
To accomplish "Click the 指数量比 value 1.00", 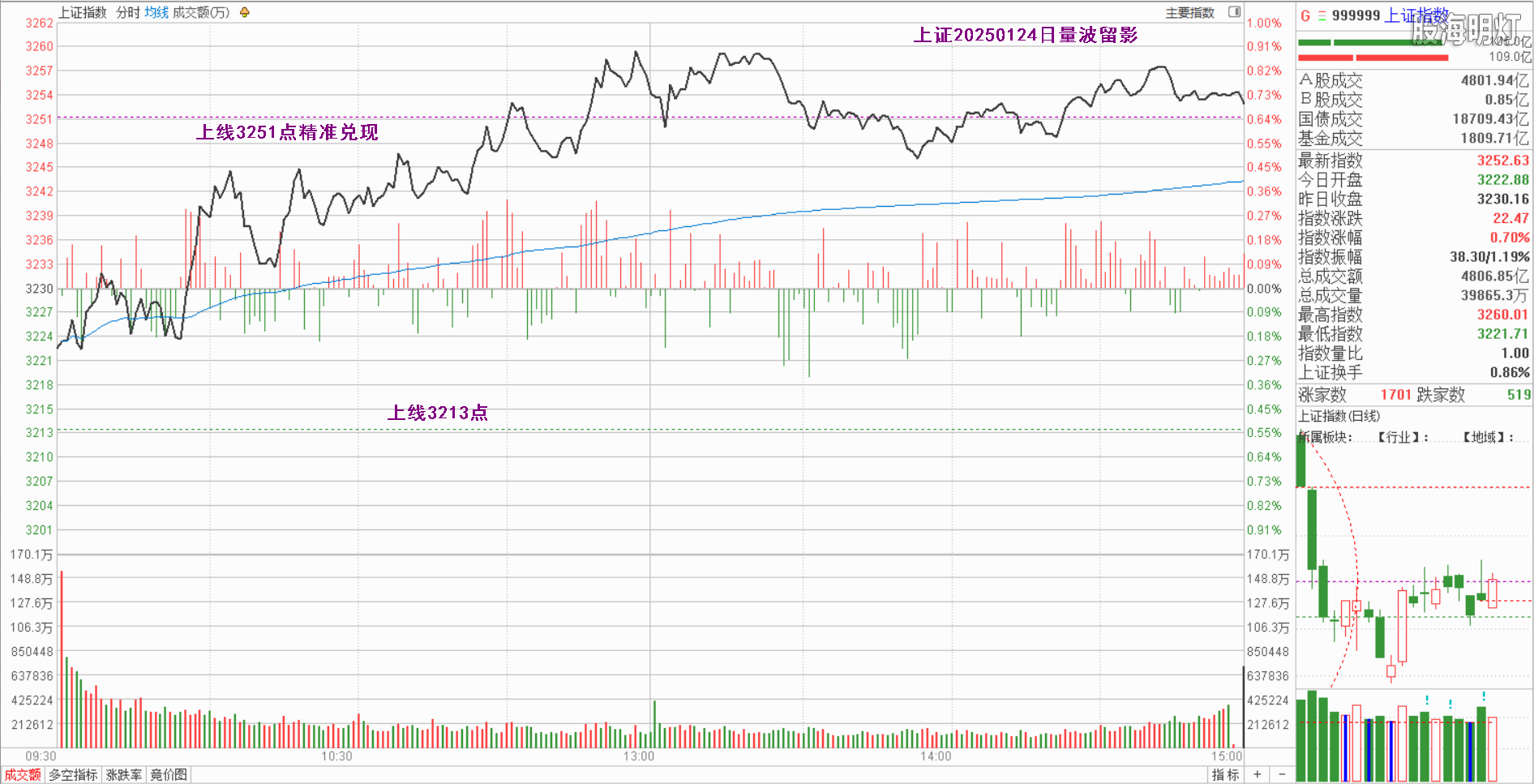I will tap(1515, 353).
